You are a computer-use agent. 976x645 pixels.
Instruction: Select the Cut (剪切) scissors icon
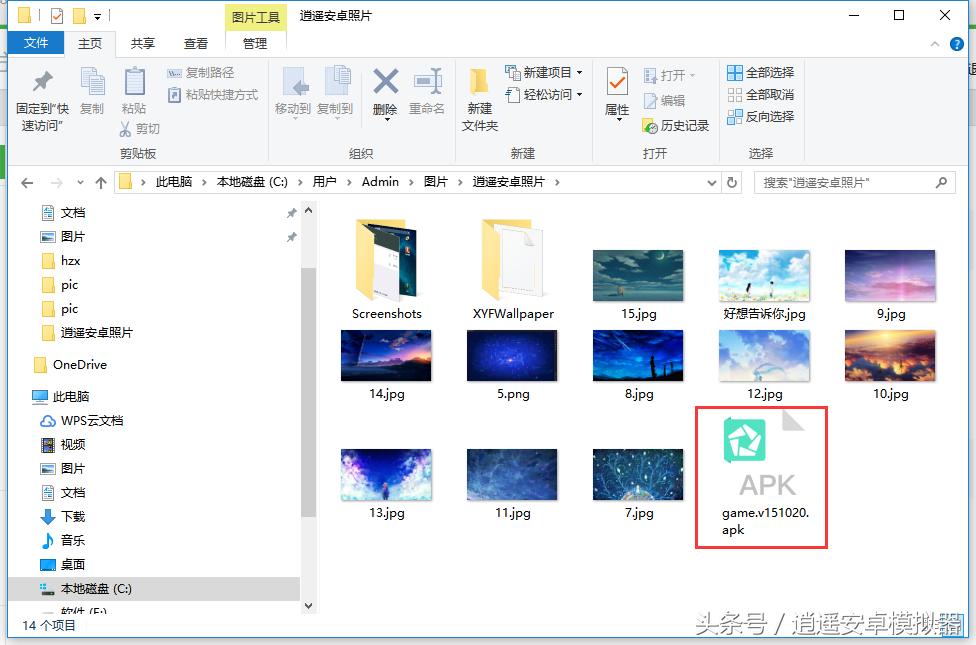pyautogui.click(x=126, y=129)
